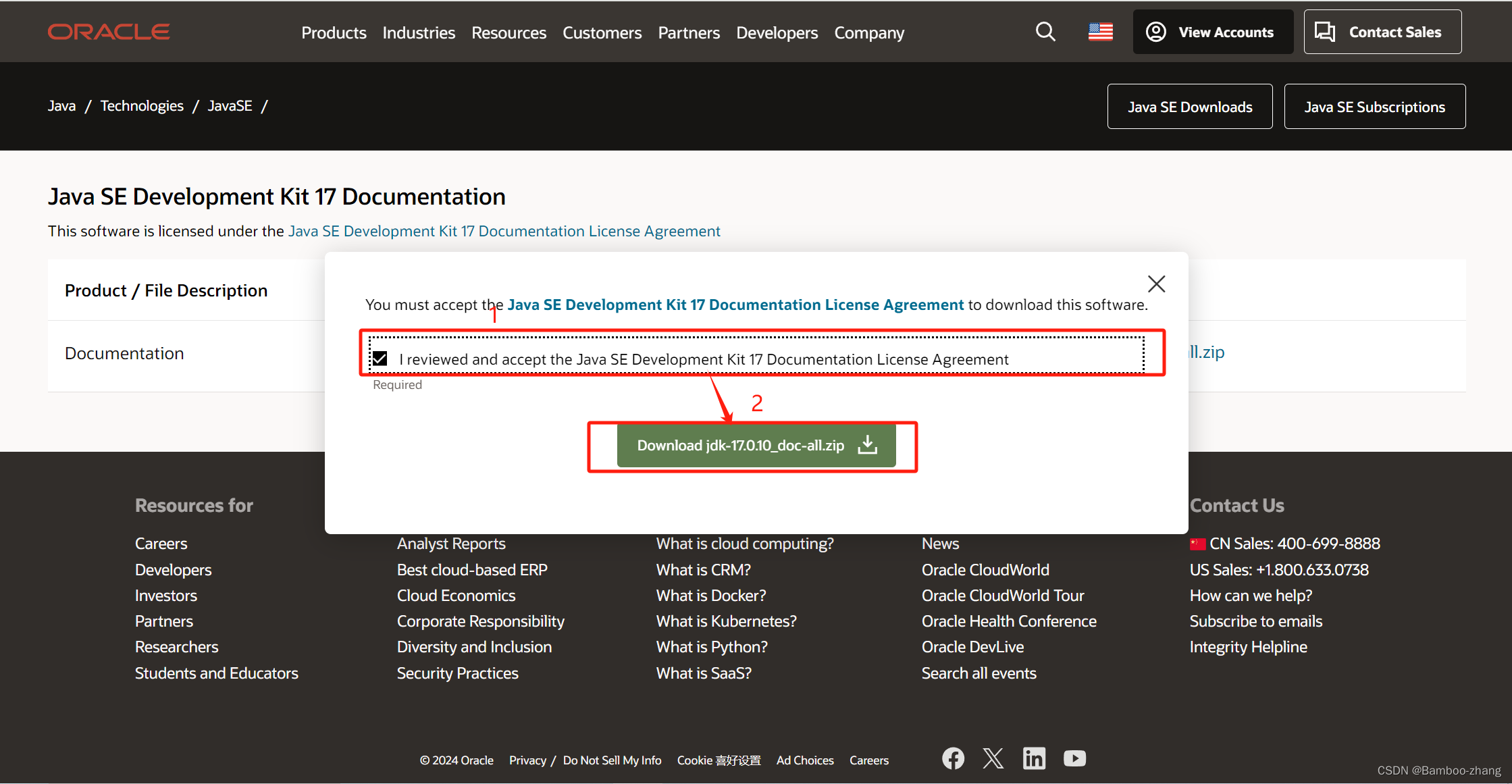Open News footer link
1512x784 pixels.
click(x=940, y=544)
